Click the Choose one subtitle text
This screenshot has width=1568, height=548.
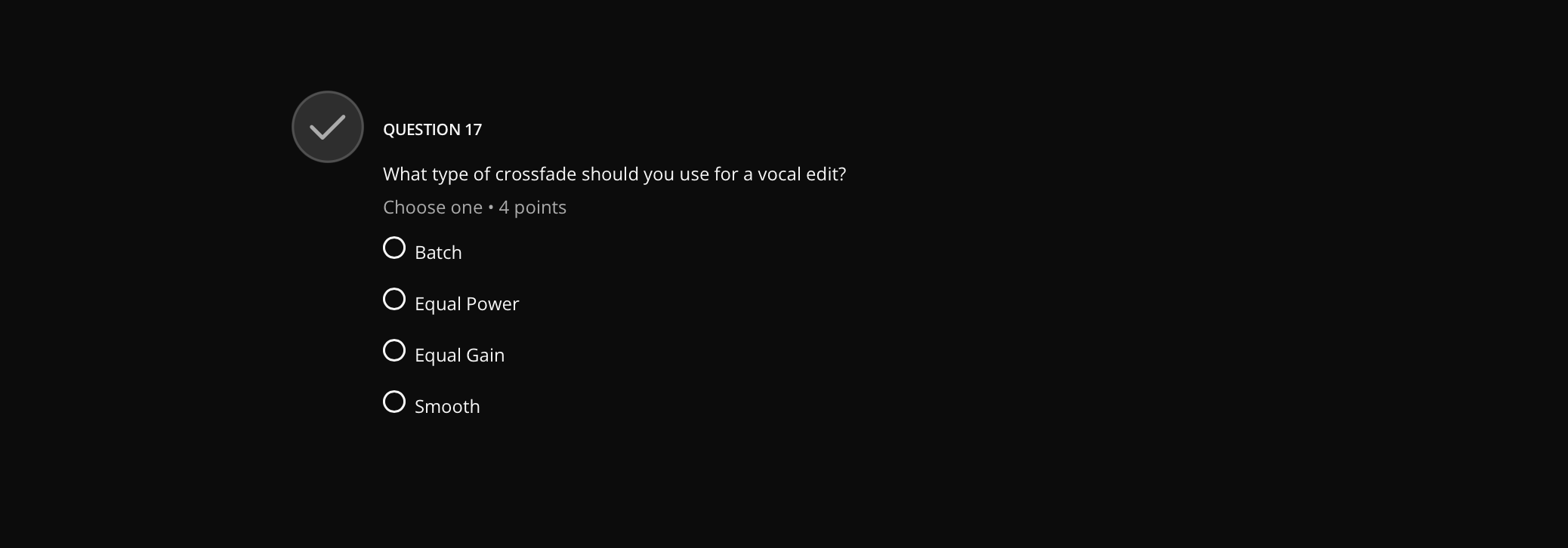(x=433, y=207)
